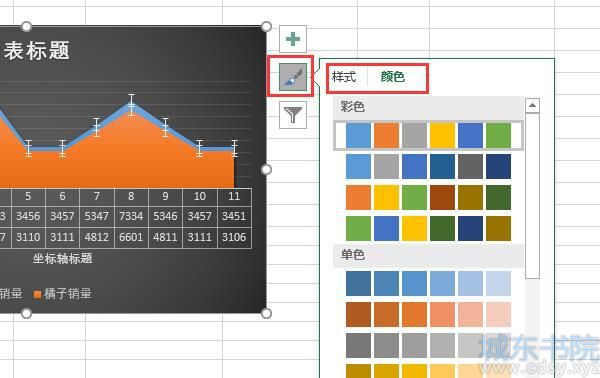Click the 单色 section header
600x378 pixels.
[428, 255]
